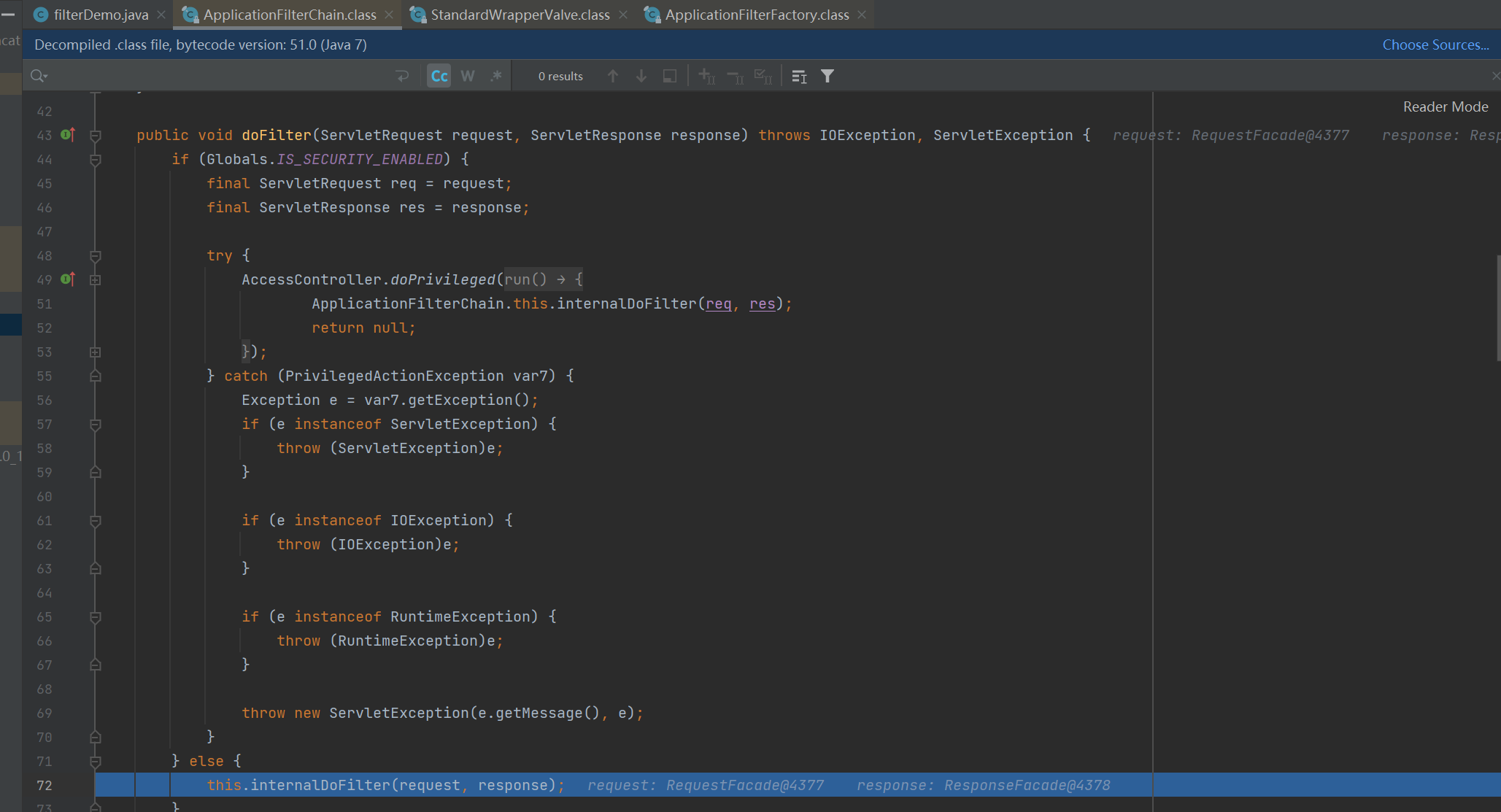Toggle Regex search option
Viewport: 1501px width, 812px height.
496,76
